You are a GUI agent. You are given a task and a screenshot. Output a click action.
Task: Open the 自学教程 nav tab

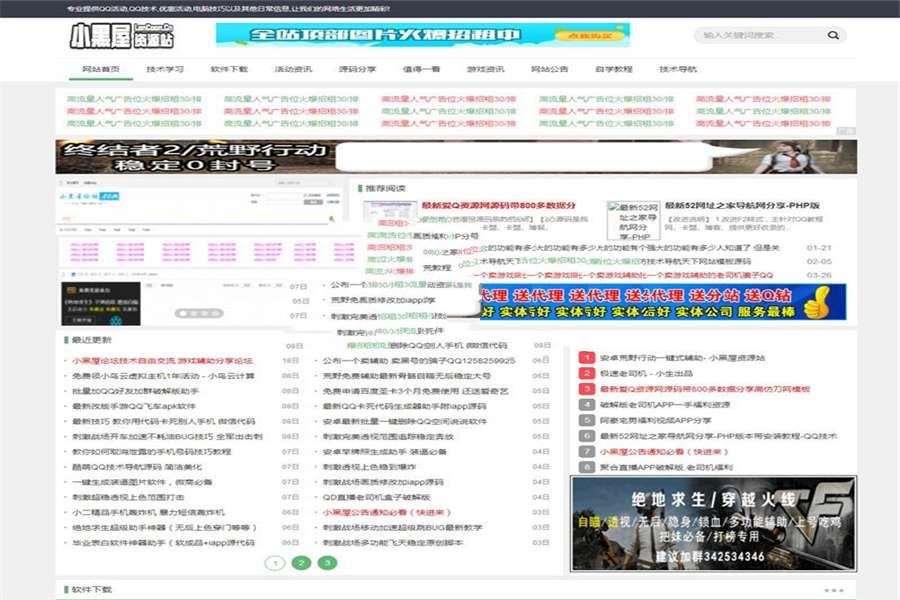614,69
